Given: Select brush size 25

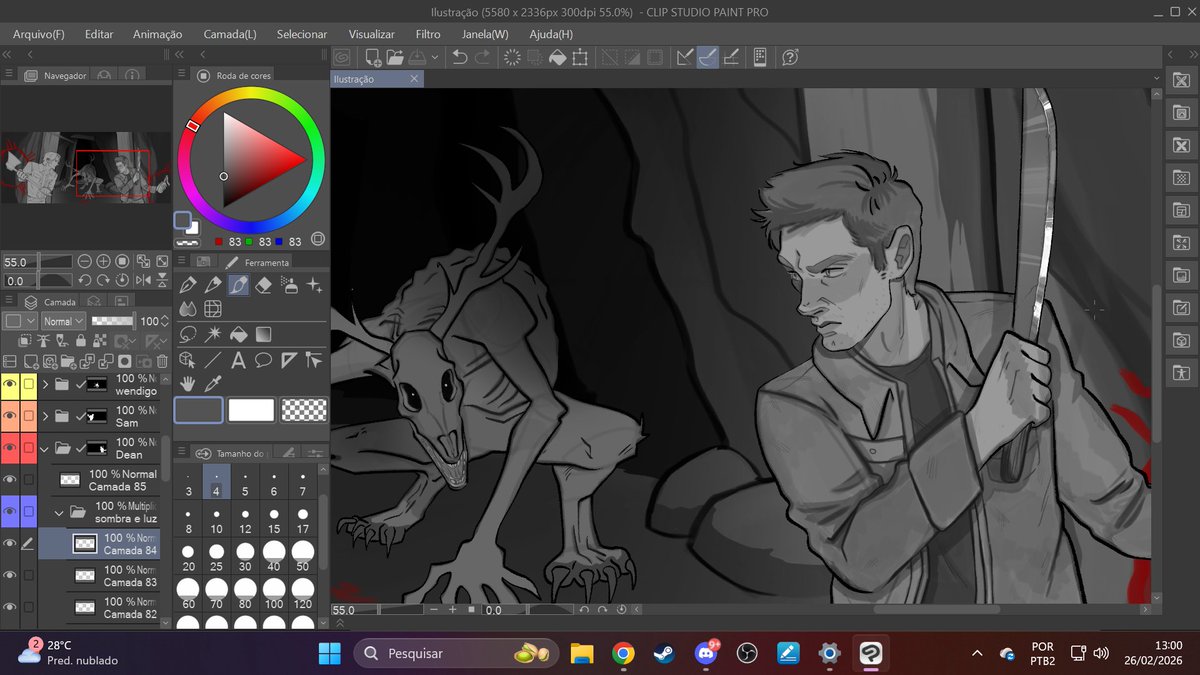Looking at the screenshot, I should point(217,557).
